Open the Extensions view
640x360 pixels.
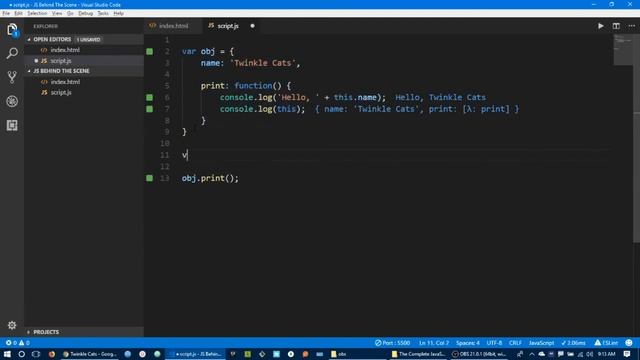click(12, 125)
